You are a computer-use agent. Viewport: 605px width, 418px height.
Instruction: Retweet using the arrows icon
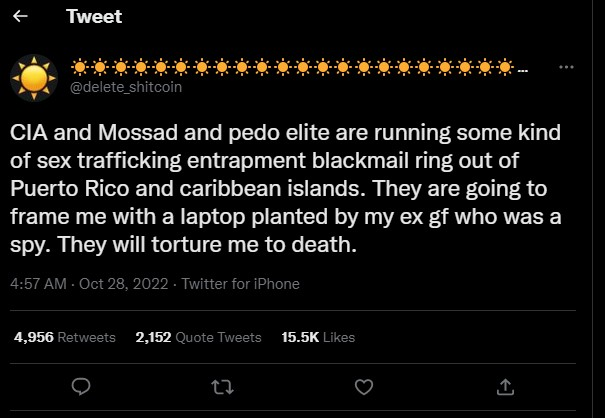[x=224, y=385]
